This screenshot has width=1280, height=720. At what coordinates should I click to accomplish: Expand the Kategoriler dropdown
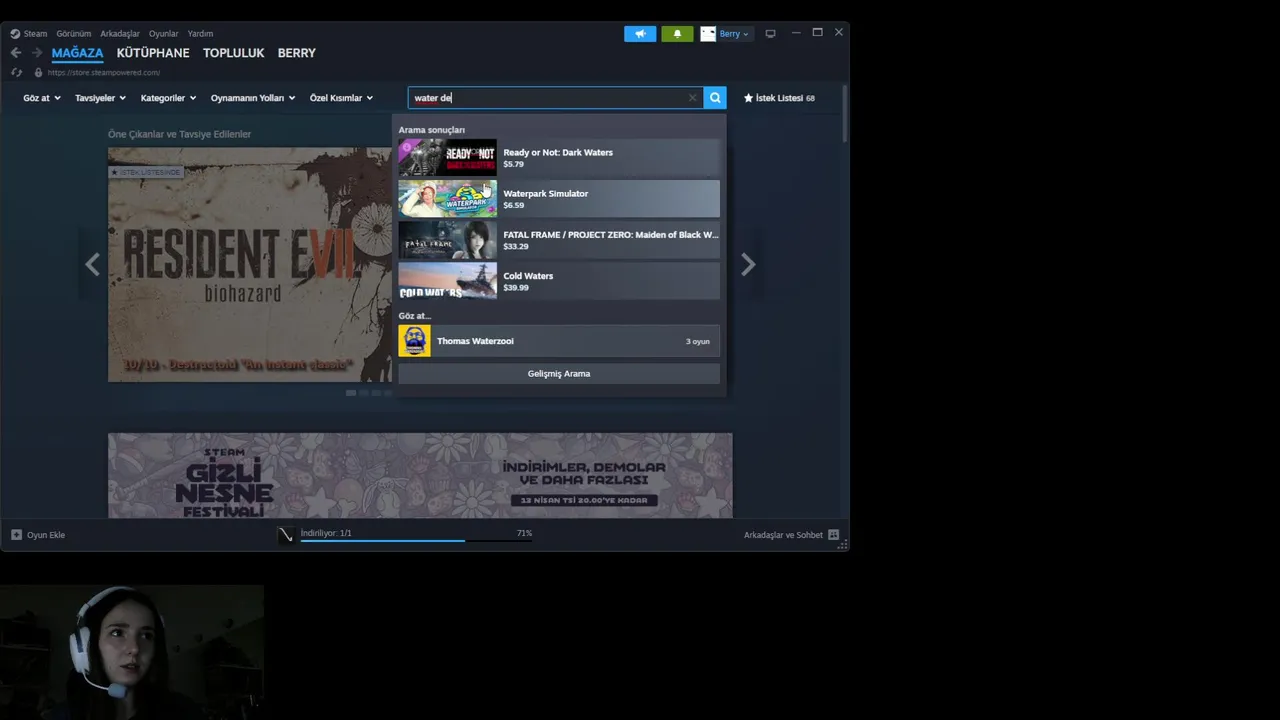168,98
